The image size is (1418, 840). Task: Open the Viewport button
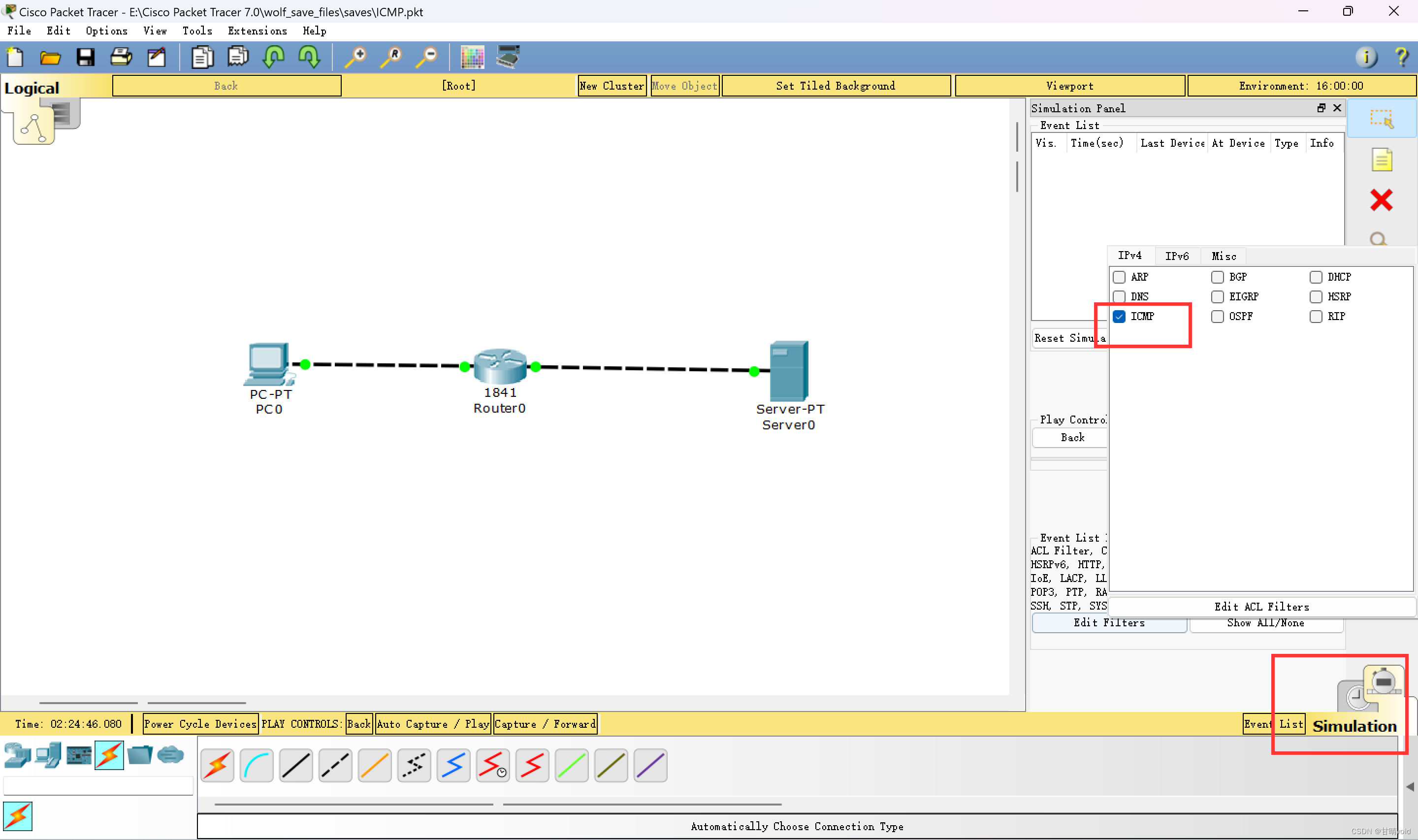(x=1069, y=86)
